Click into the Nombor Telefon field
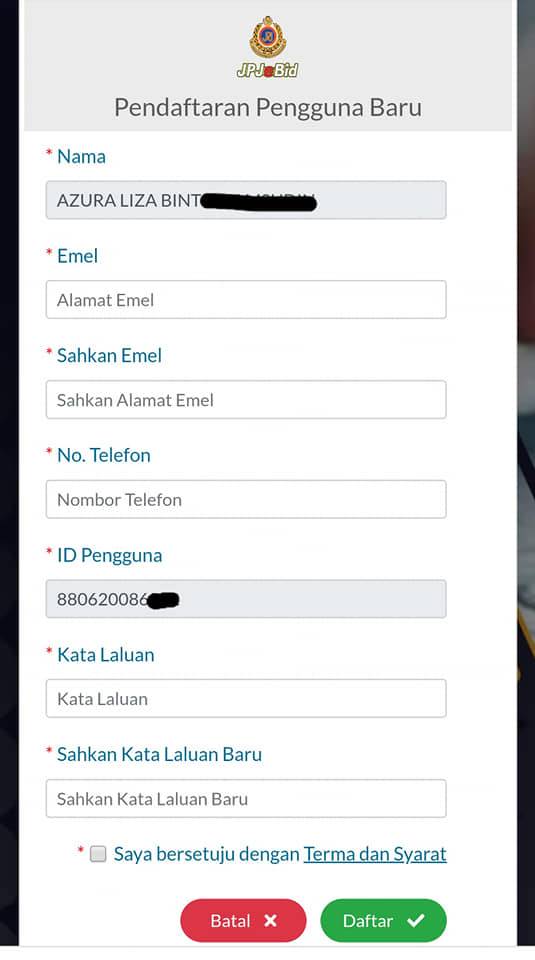The height and width of the screenshot is (960, 535). 246,500
